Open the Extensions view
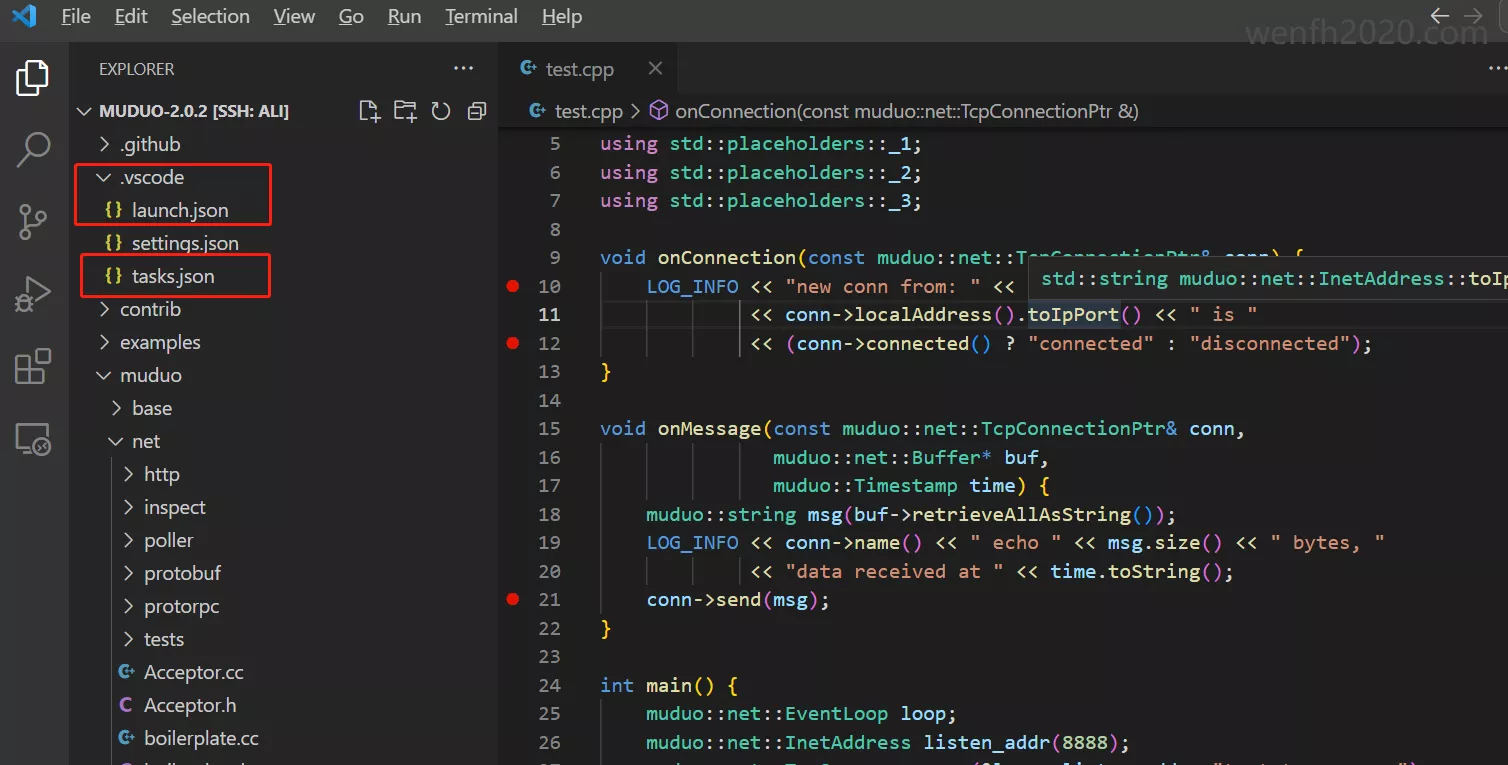Screen dimensions: 1508x765 coord(33,367)
